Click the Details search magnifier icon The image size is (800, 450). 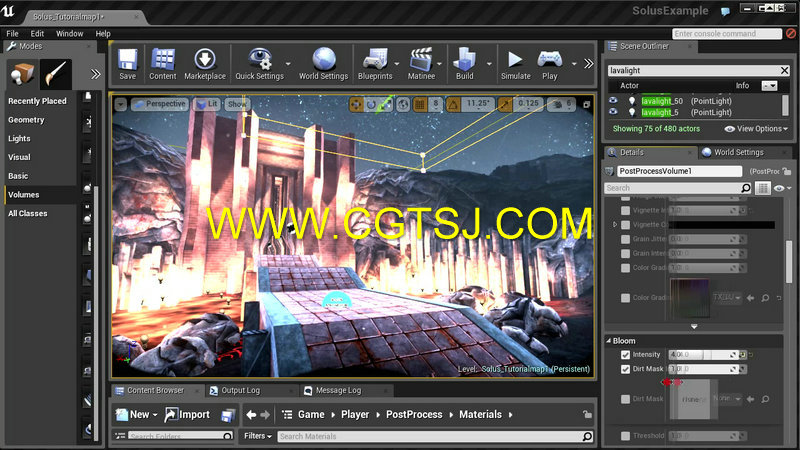(745, 188)
